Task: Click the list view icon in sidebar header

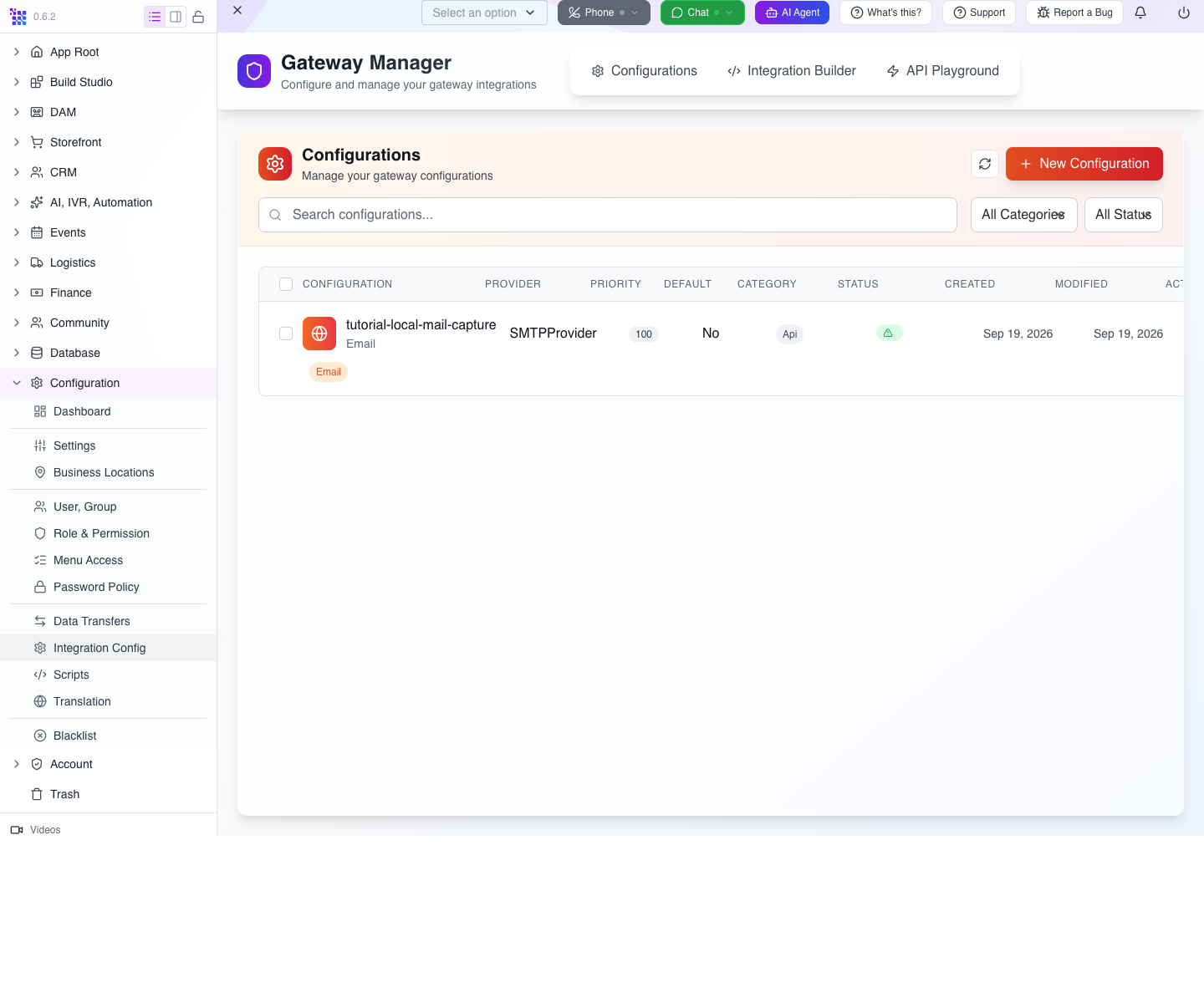Action: [155, 17]
